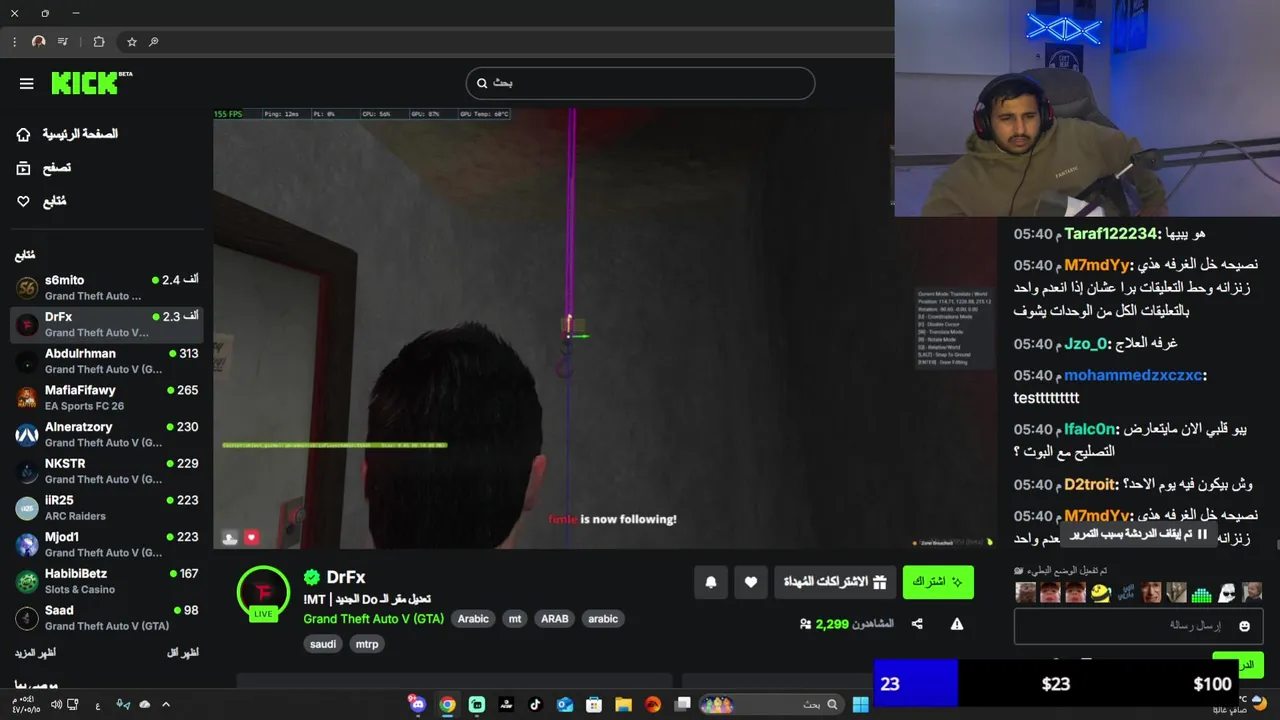Image resolution: width=1280 pixels, height=720 pixels.
Task: Click the browser bookmark star icon
Action: pyautogui.click(x=131, y=42)
